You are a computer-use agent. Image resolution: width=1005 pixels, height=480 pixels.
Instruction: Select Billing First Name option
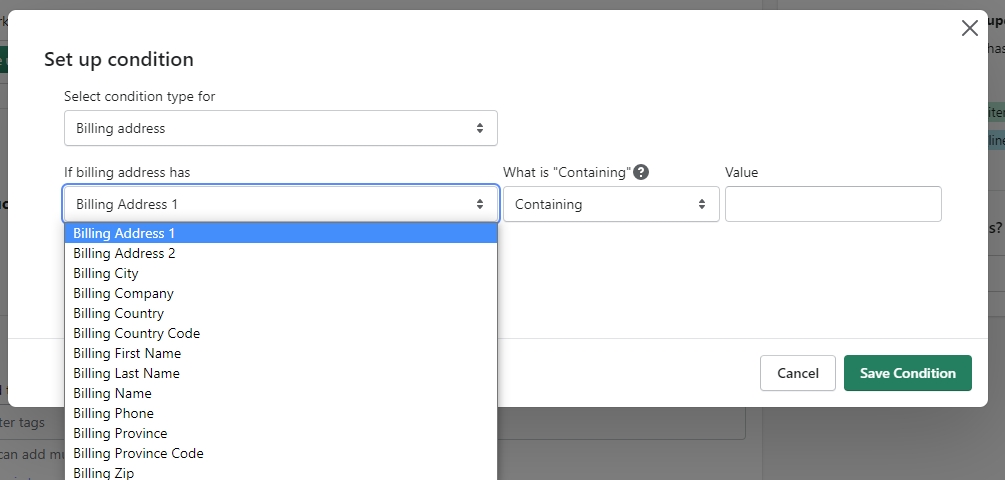click(x=127, y=353)
